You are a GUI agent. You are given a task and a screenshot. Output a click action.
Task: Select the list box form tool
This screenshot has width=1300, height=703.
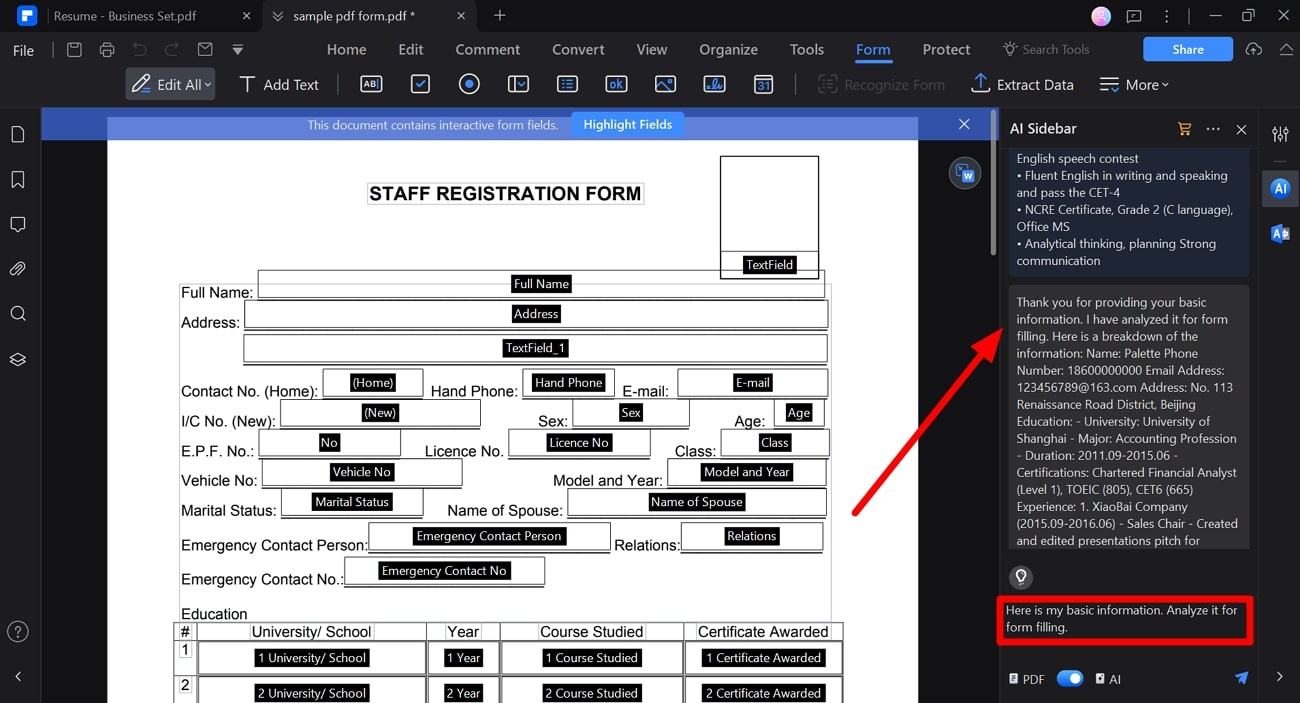pyautogui.click(x=567, y=85)
